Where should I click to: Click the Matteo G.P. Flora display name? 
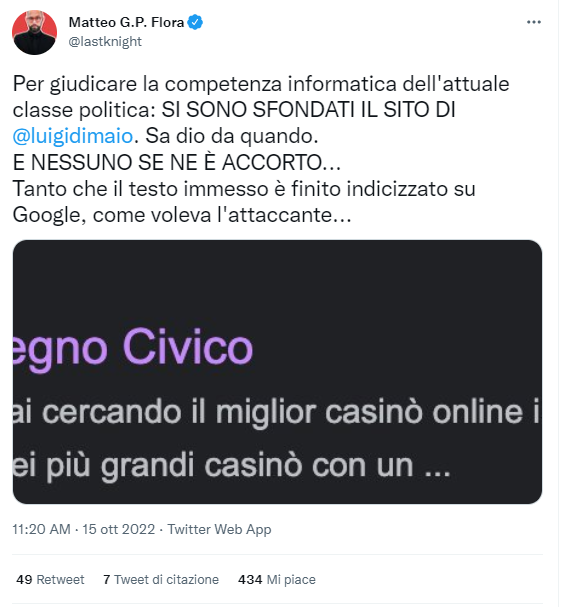click(x=126, y=22)
